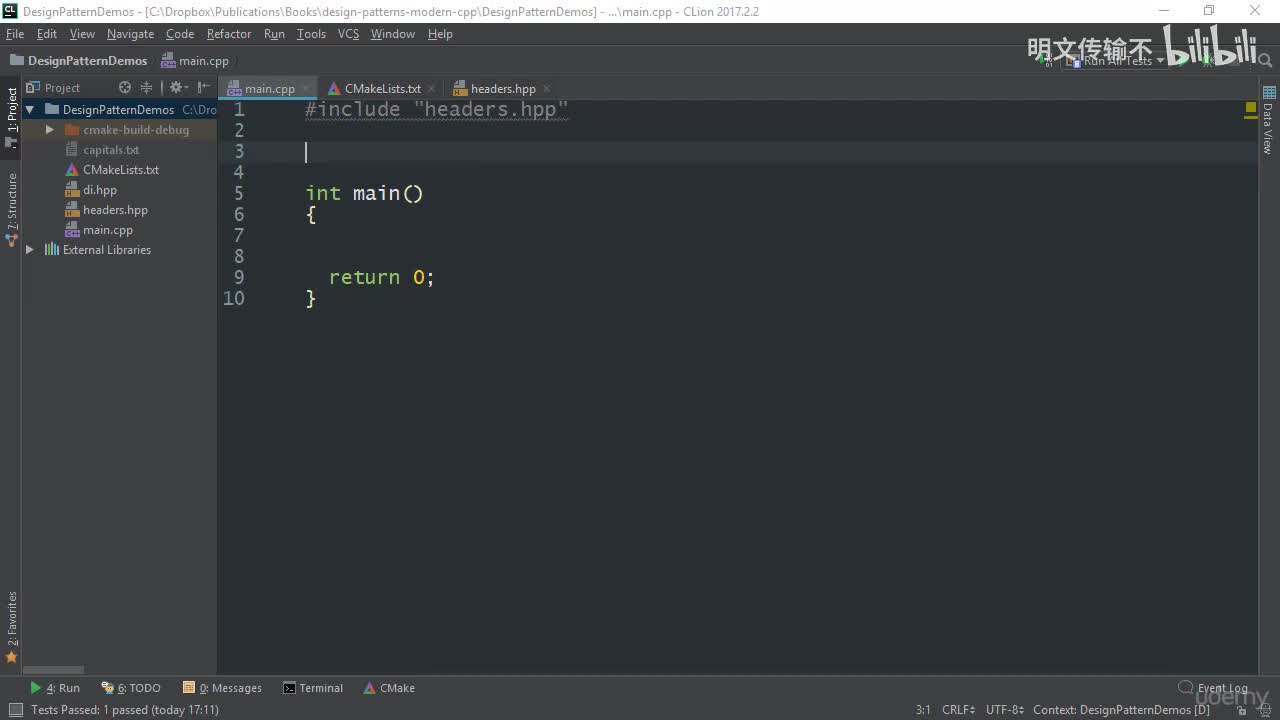1280x720 pixels.
Task: Open the Run All Tests configuration dropdown
Action: (1116, 61)
